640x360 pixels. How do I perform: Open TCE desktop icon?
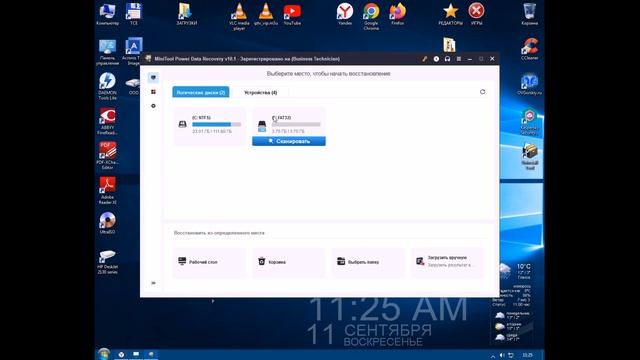[x=133, y=14]
